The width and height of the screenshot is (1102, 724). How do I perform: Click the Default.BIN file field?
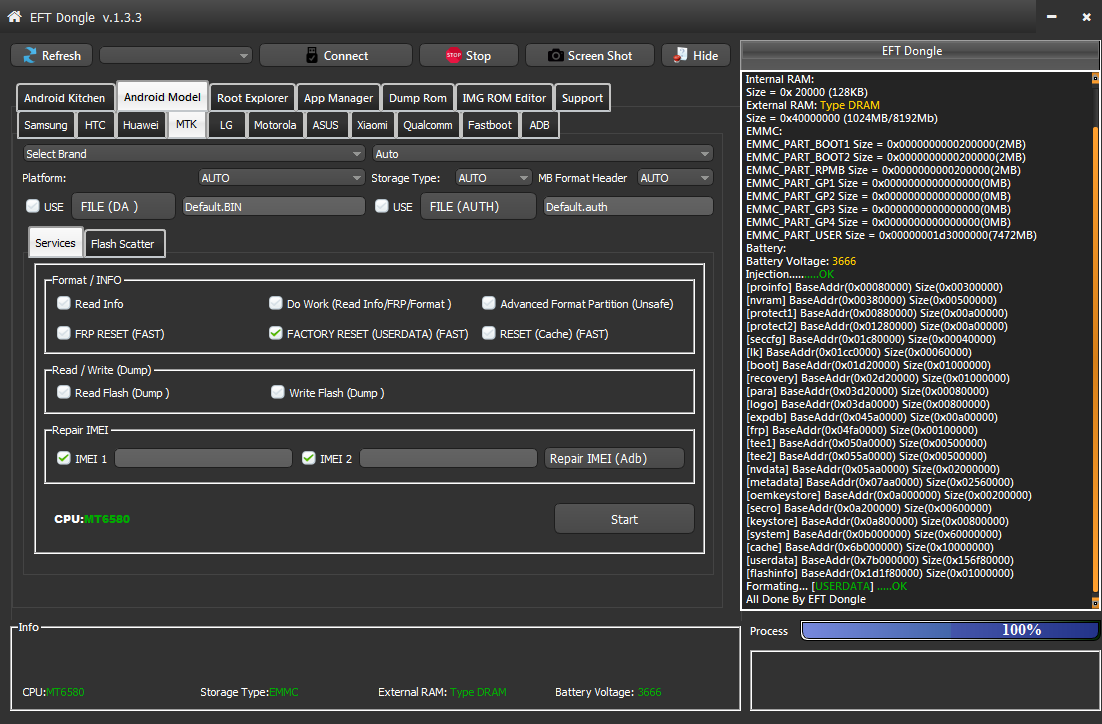tap(273, 207)
